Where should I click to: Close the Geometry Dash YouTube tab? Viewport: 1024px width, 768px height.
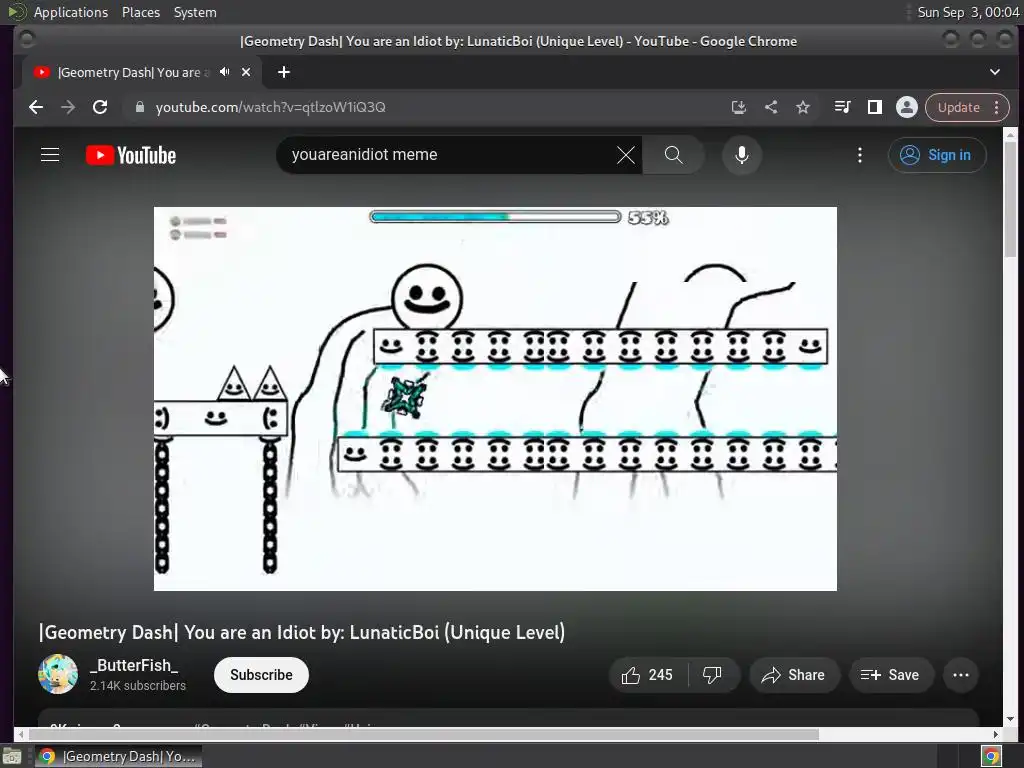coord(246,72)
